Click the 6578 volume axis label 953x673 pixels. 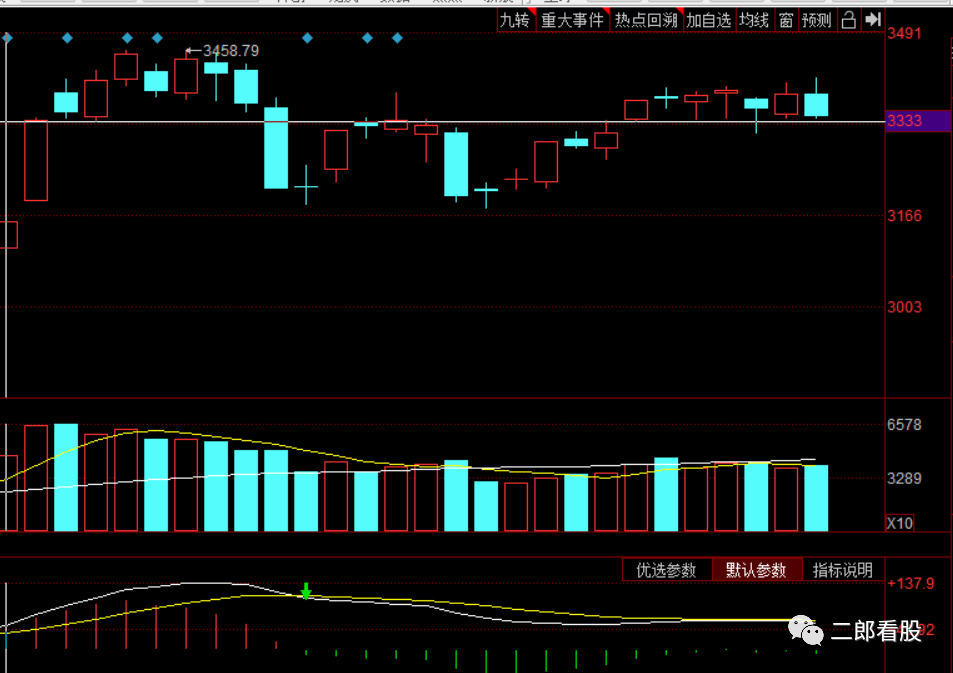click(x=904, y=424)
